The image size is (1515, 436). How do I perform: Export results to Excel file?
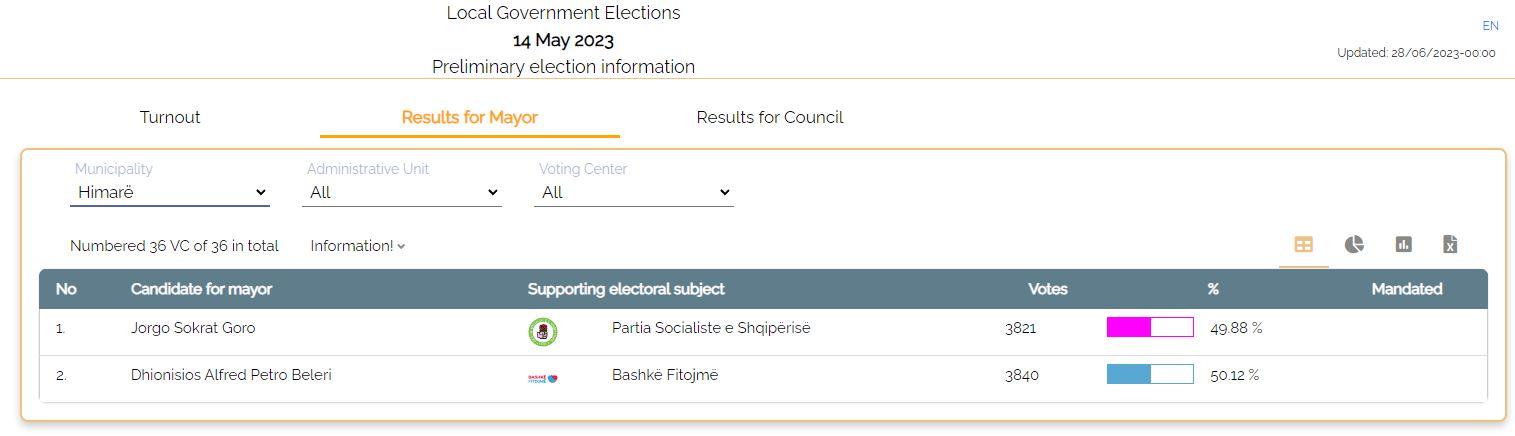1450,245
